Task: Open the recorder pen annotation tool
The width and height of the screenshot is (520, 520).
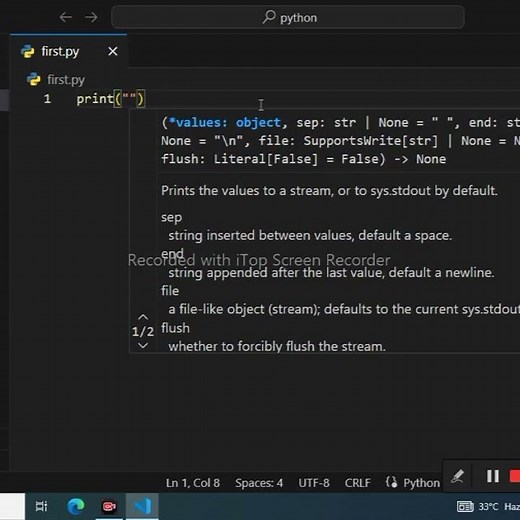Action: click(x=457, y=476)
